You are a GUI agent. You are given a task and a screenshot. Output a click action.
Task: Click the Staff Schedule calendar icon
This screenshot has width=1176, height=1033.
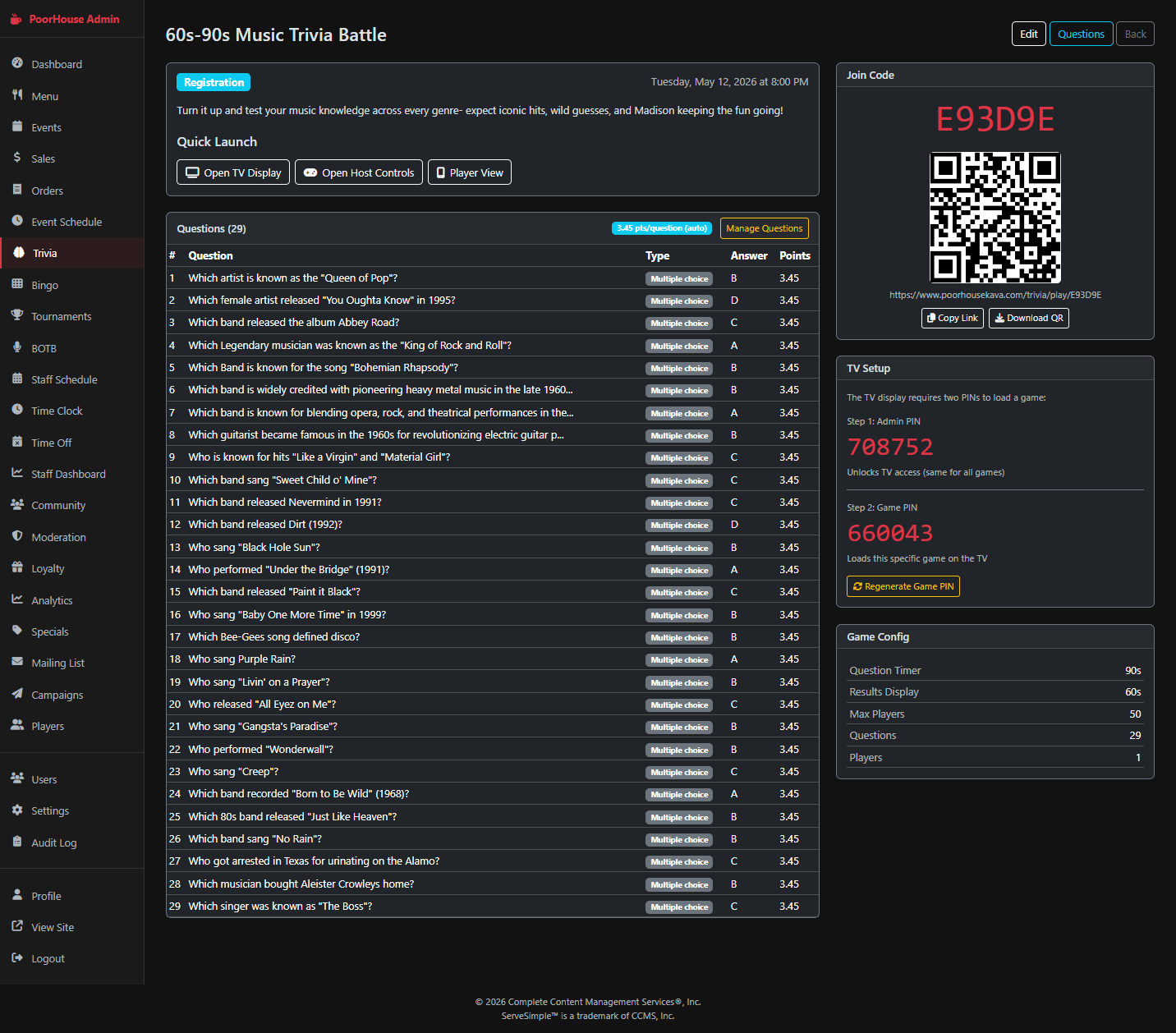(17, 379)
